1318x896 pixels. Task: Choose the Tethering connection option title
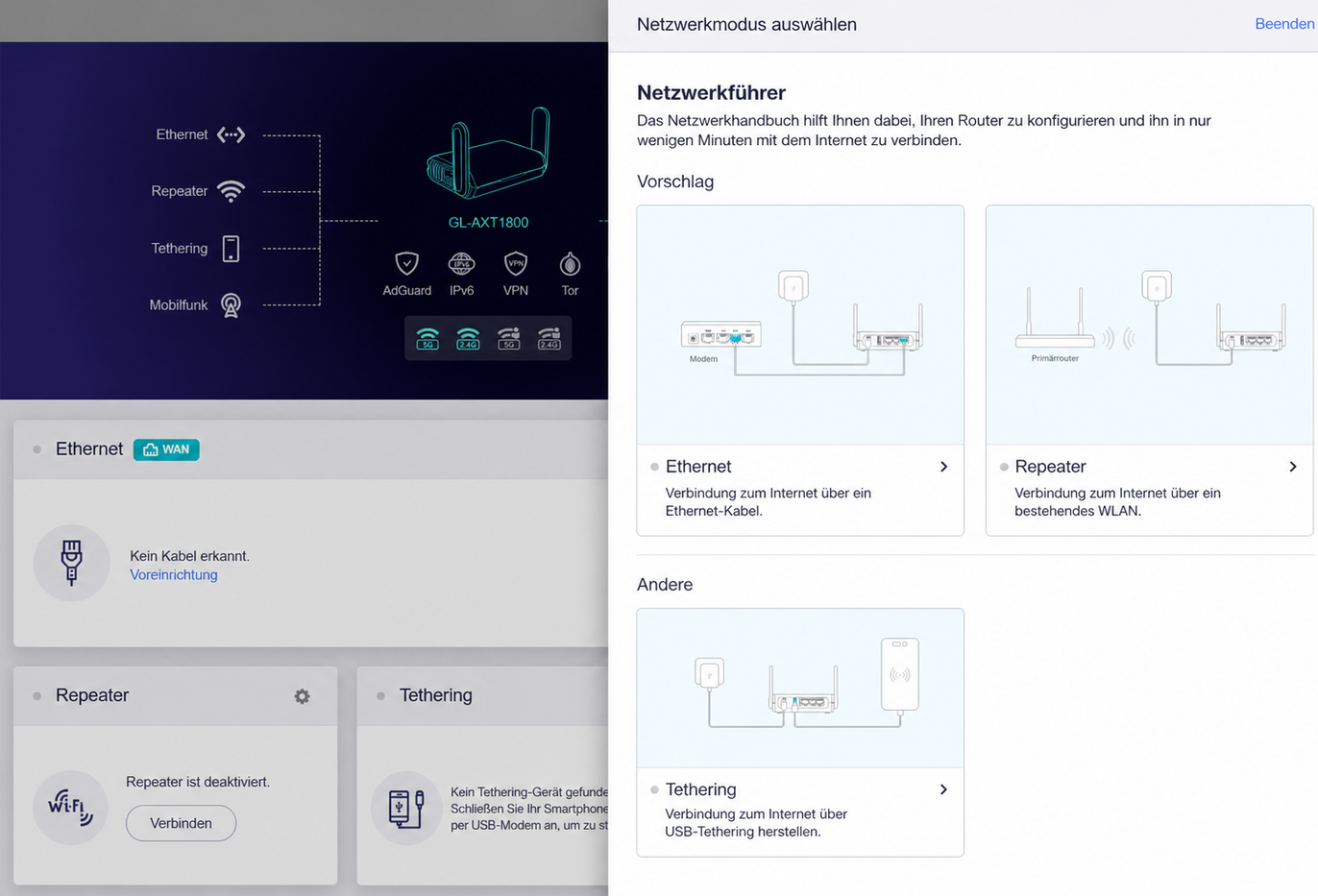pyautogui.click(x=700, y=789)
